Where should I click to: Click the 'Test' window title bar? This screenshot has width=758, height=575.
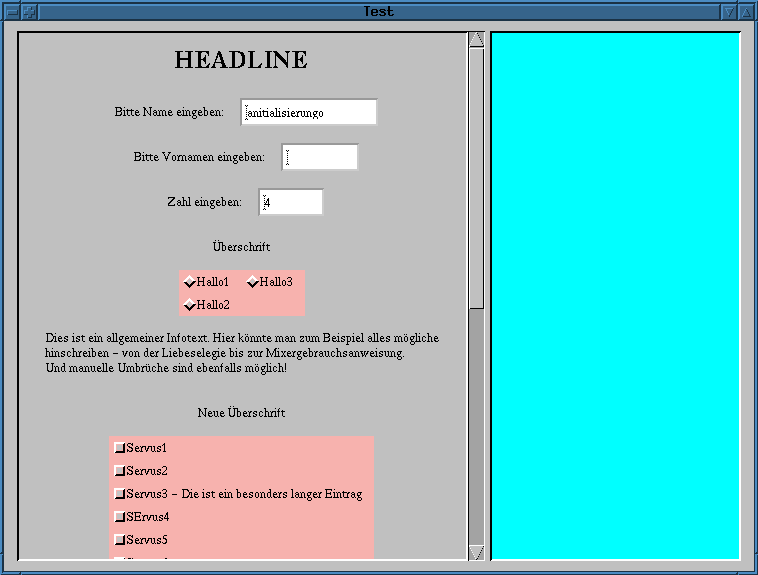[x=378, y=12]
